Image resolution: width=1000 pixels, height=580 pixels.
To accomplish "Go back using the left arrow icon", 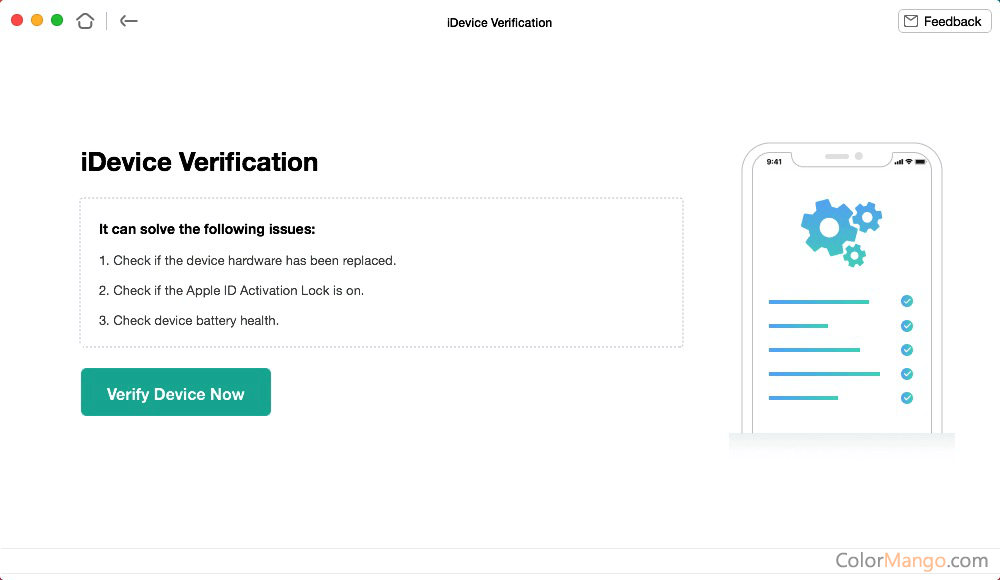I will (x=128, y=21).
